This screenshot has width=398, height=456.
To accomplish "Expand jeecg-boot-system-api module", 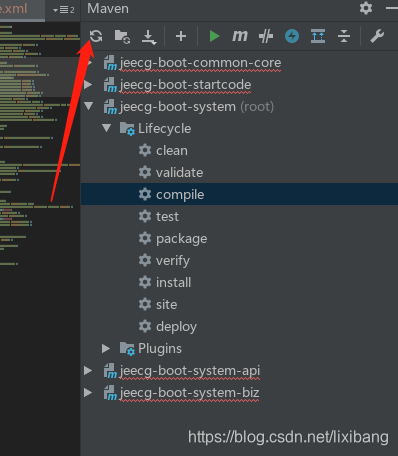I will (88, 370).
